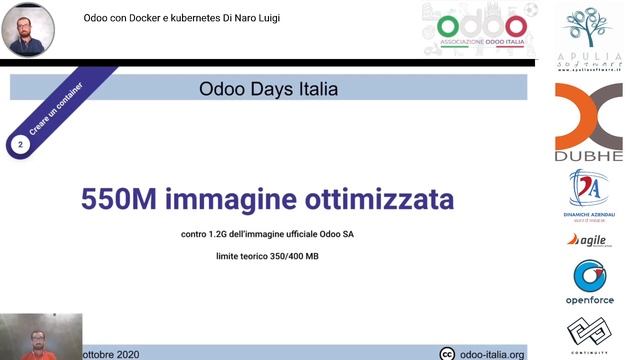Click the agile sponsor logo
This screenshot has height=360, width=640.
pyautogui.click(x=589, y=240)
